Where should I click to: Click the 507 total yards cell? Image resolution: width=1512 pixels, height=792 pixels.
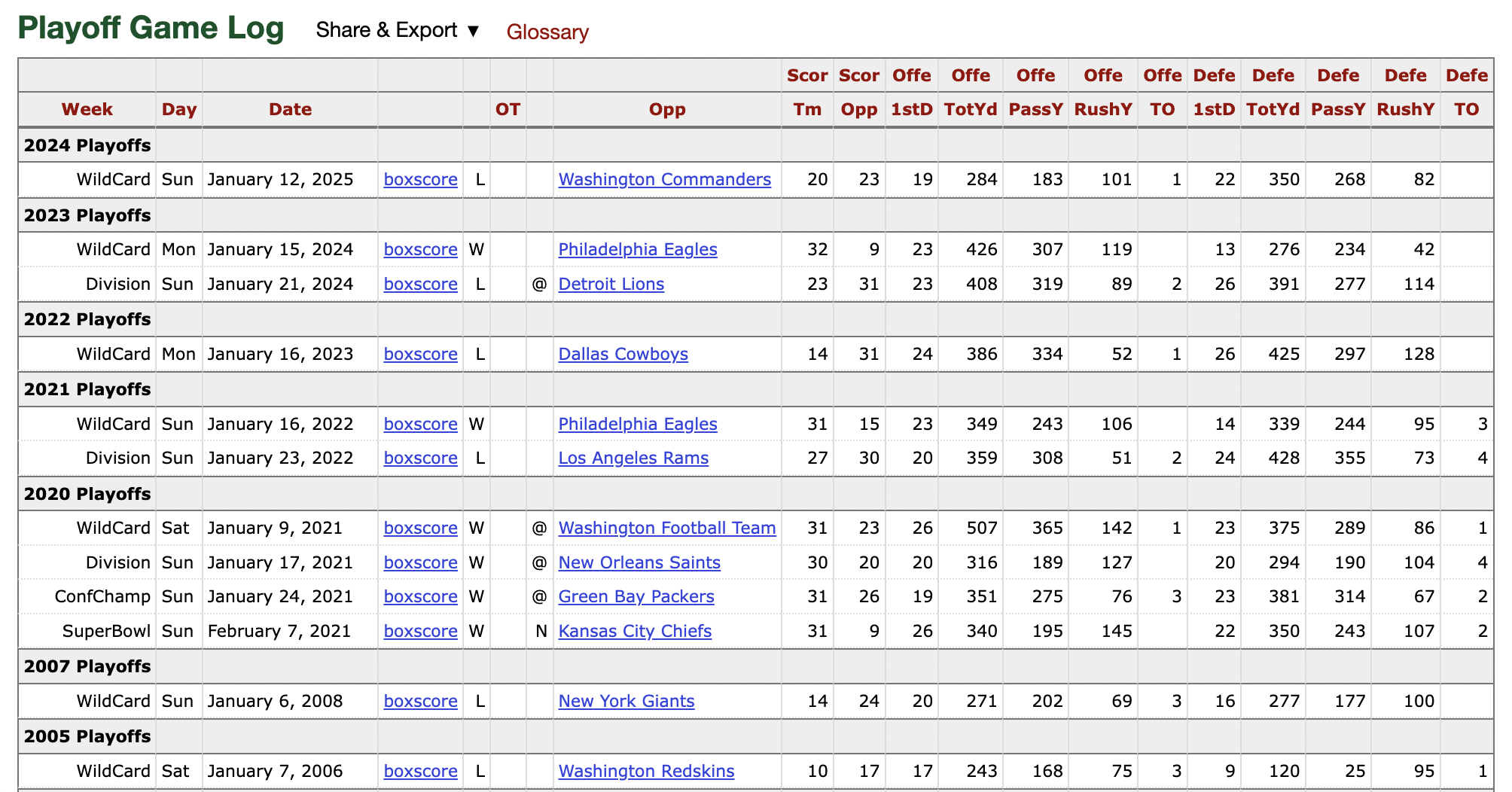pyautogui.click(x=971, y=528)
